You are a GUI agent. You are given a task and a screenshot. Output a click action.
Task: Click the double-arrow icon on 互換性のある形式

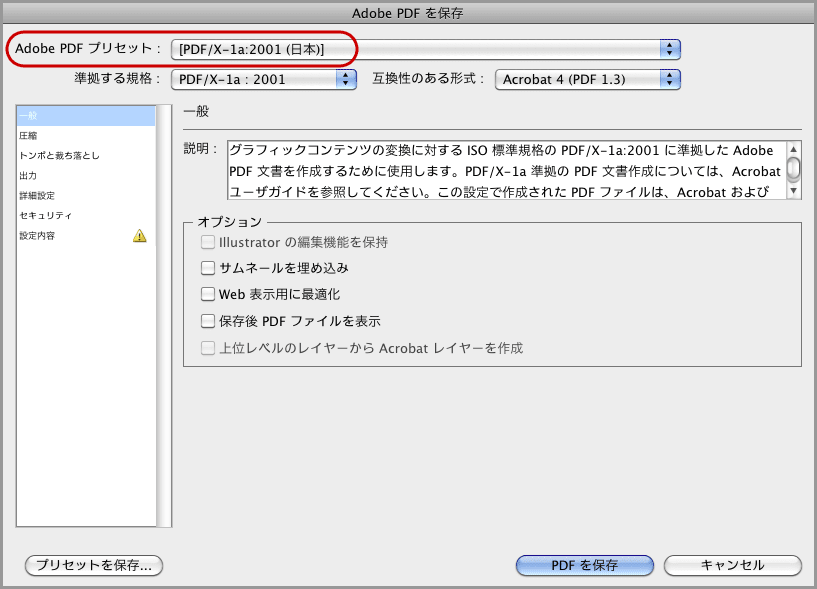pos(668,77)
